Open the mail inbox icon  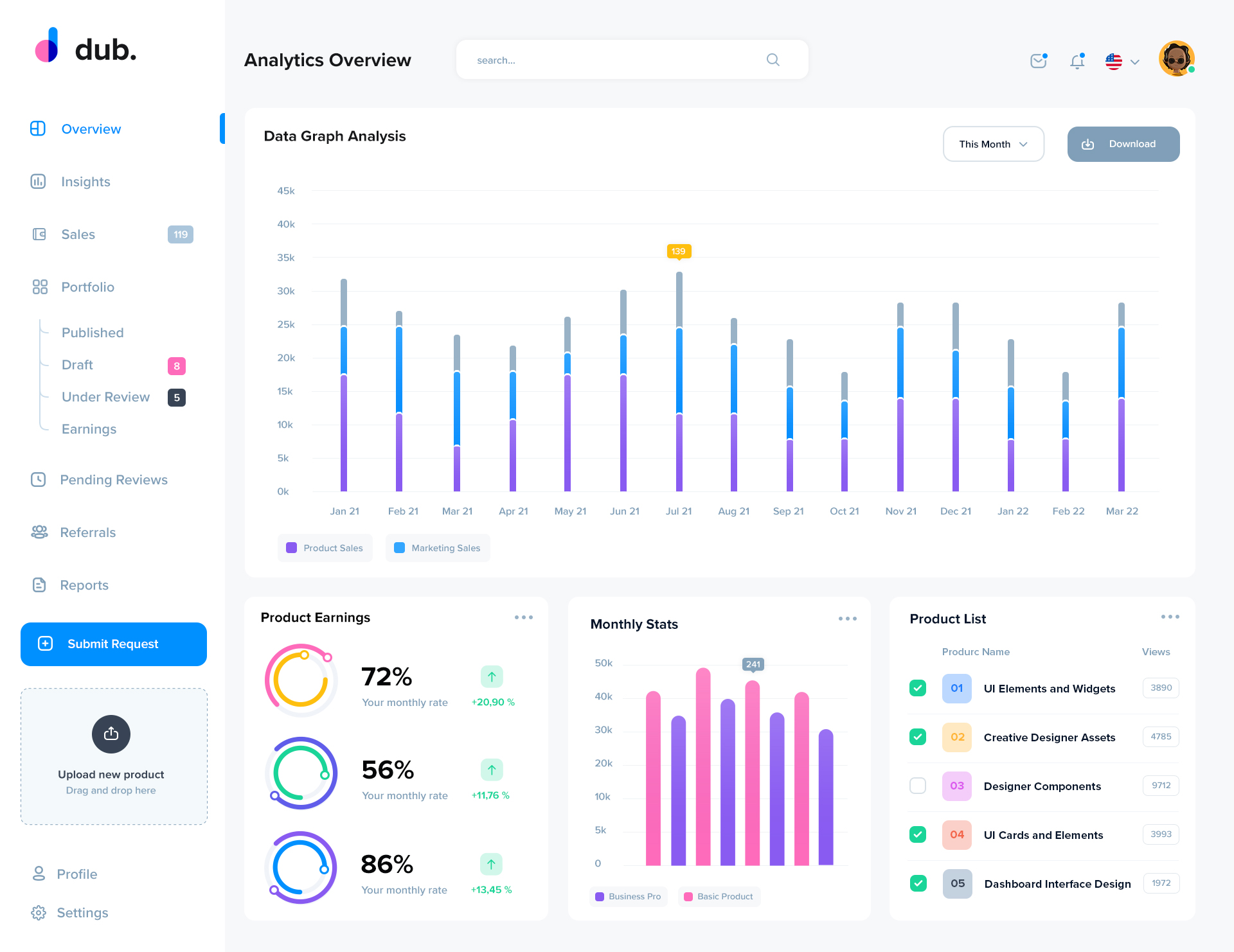tap(1038, 61)
